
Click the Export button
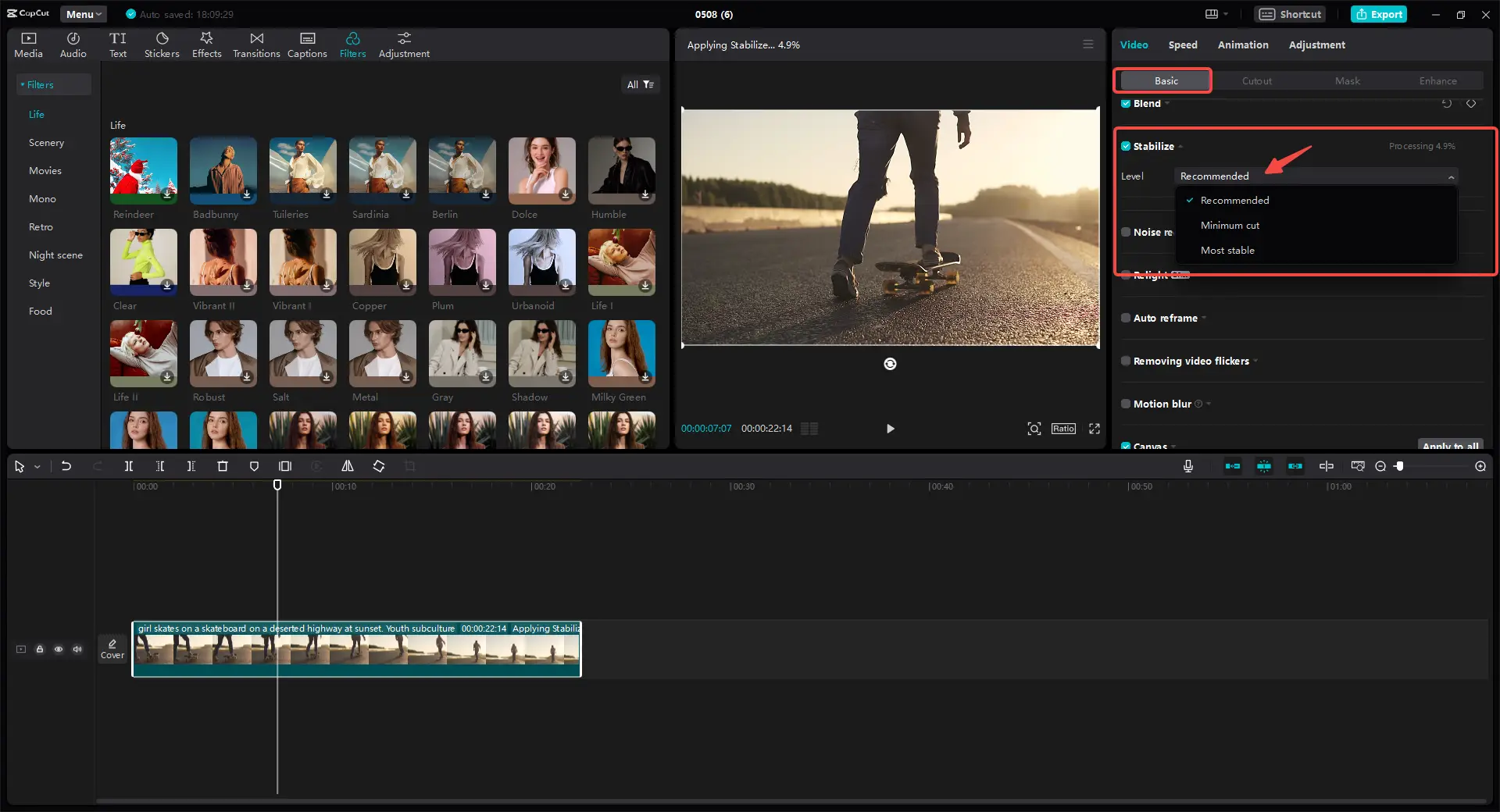1379,14
